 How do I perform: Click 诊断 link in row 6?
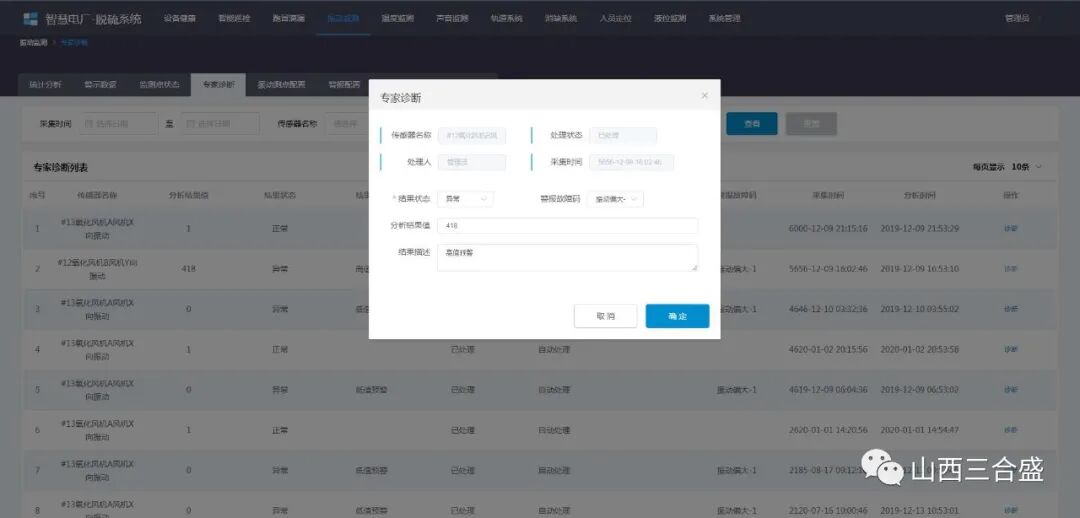pos(1010,430)
